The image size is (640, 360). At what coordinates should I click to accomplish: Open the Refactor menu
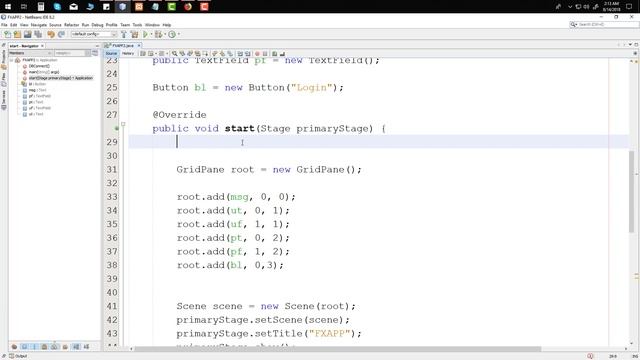(71, 25)
